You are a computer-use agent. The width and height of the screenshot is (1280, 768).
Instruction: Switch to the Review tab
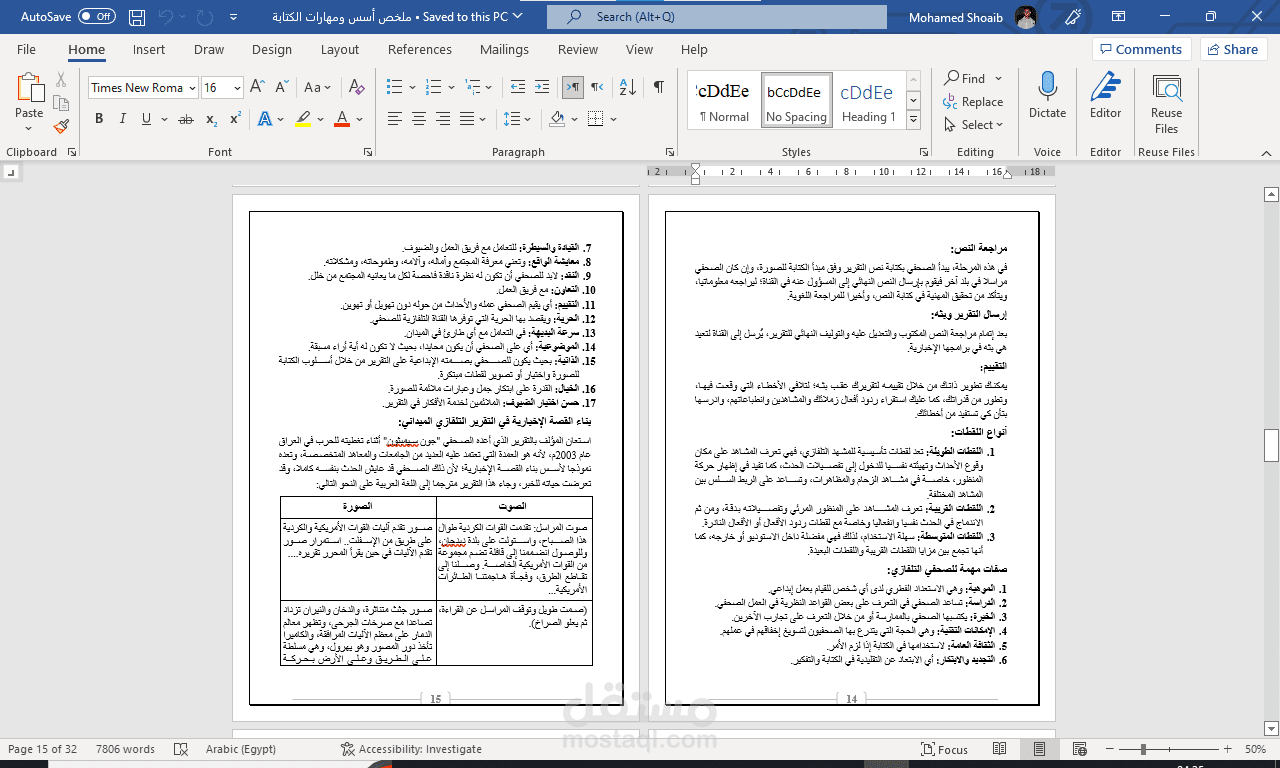pos(578,49)
